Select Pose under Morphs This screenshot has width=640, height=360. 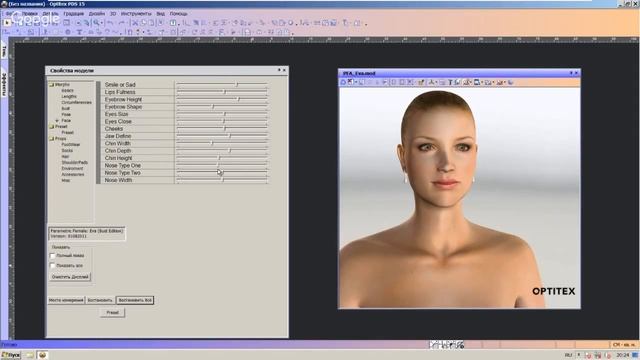click(x=66, y=115)
